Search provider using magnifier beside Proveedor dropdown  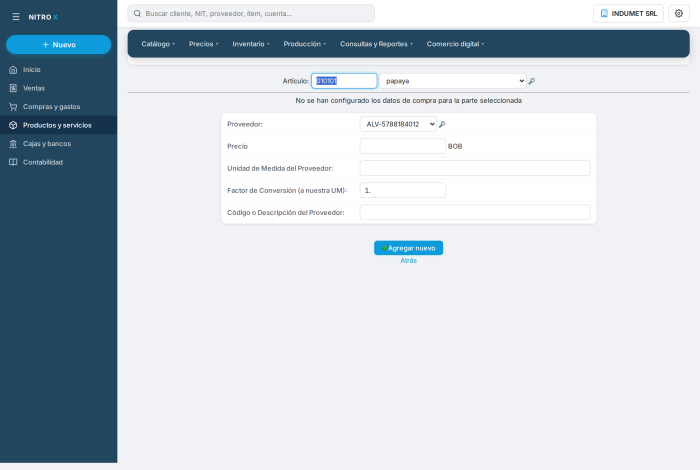442,125
